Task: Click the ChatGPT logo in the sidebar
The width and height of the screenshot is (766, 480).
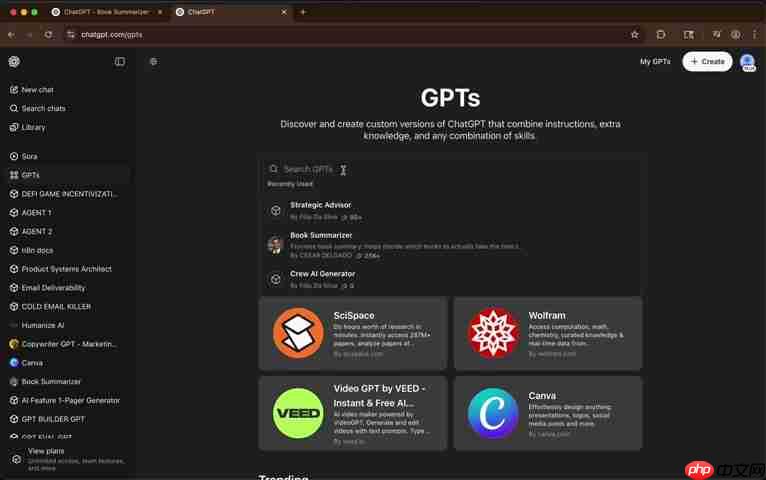Action: [x=14, y=62]
